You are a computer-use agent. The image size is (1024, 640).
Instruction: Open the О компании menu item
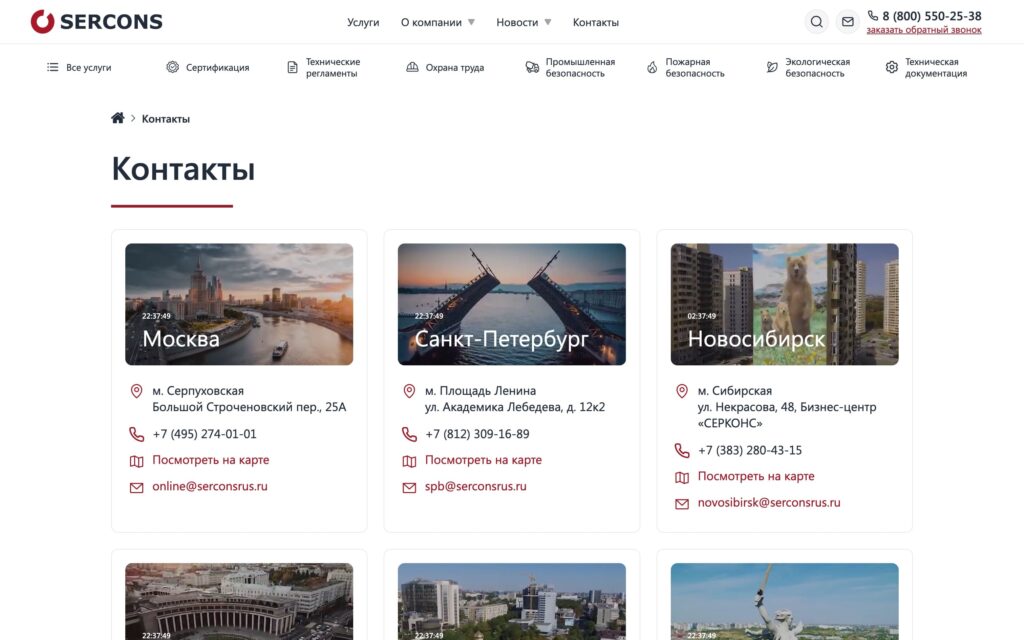click(431, 22)
